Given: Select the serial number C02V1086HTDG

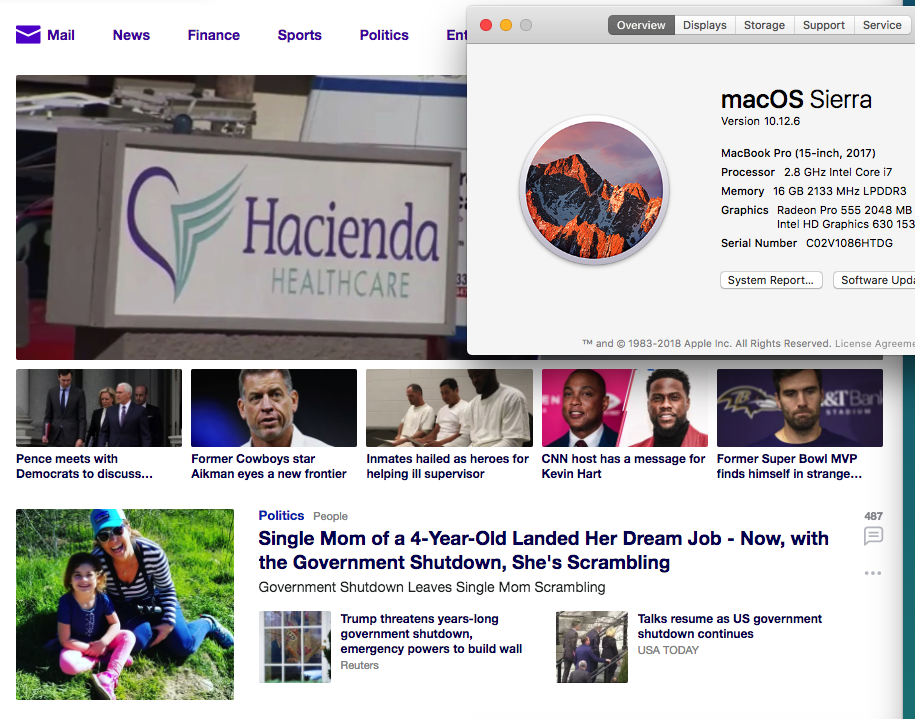Looking at the screenshot, I should (x=849, y=243).
